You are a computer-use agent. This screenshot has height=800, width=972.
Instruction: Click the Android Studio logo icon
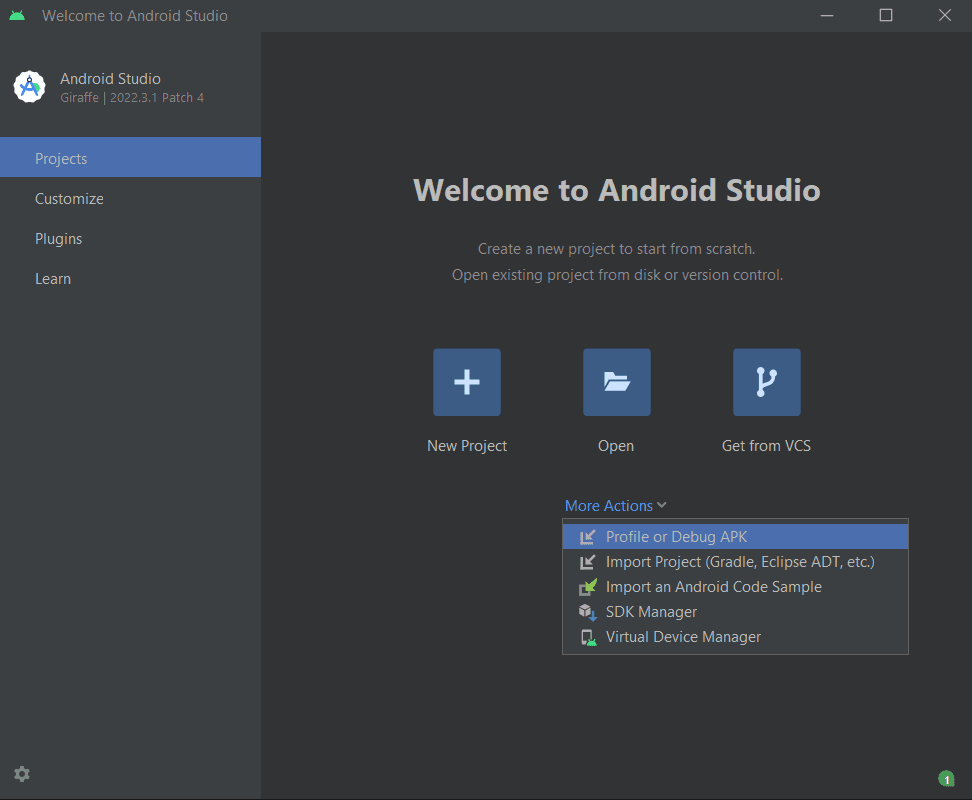coord(29,87)
